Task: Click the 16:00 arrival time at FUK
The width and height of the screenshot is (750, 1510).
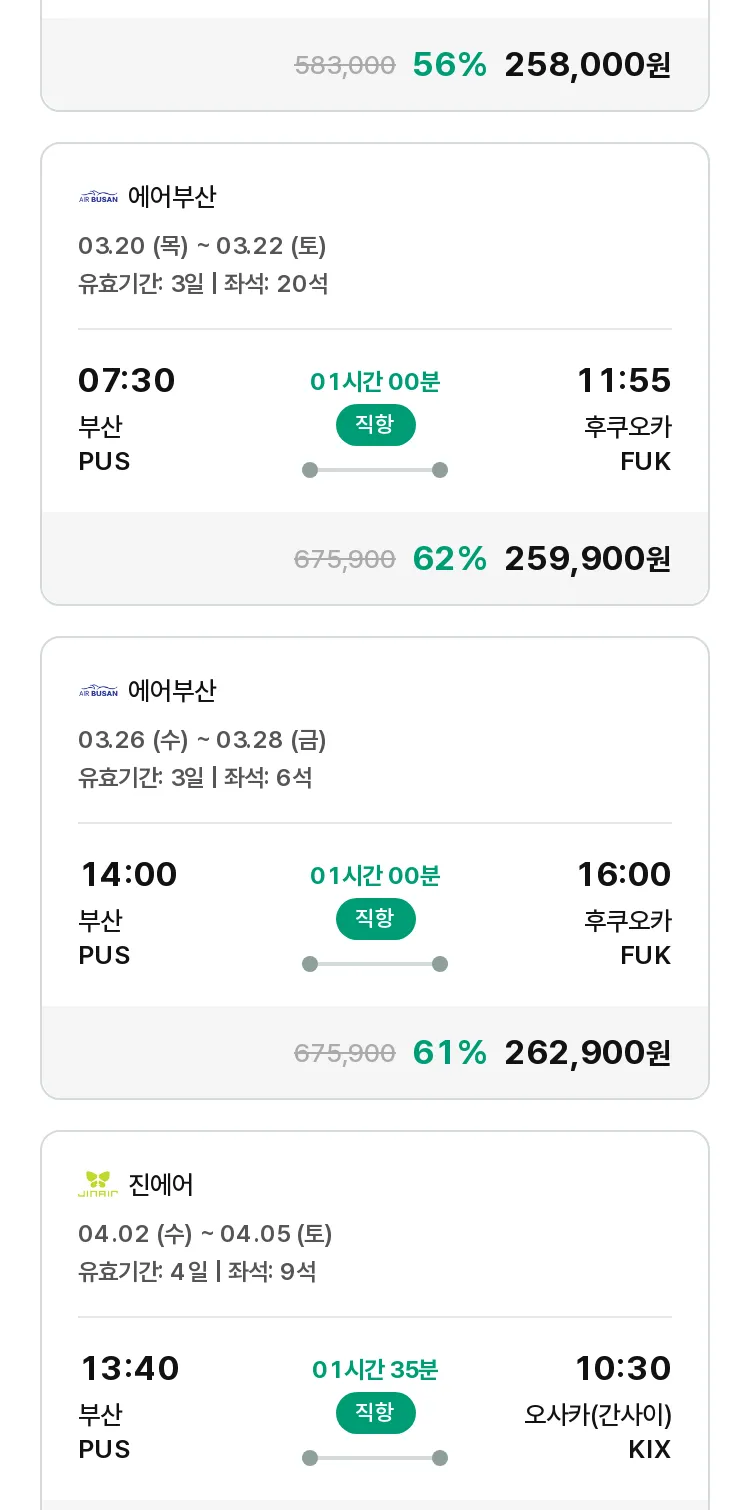Action: coord(624,875)
